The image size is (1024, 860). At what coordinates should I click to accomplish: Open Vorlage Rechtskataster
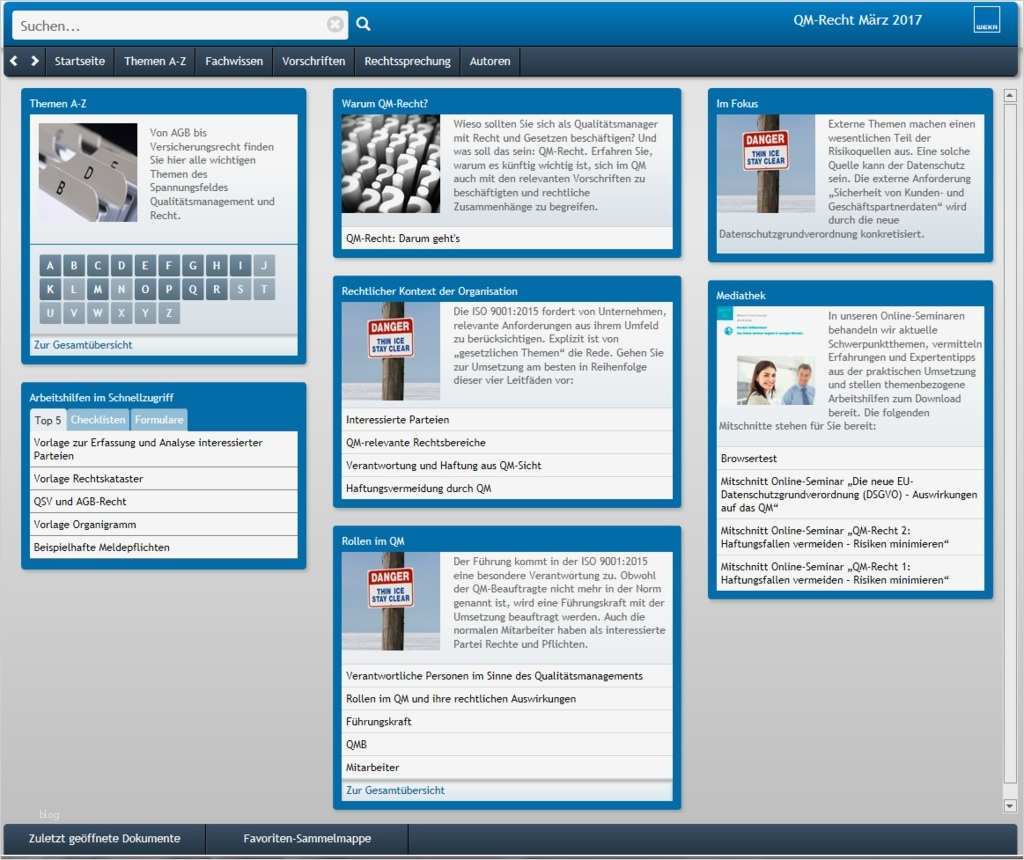pos(163,479)
